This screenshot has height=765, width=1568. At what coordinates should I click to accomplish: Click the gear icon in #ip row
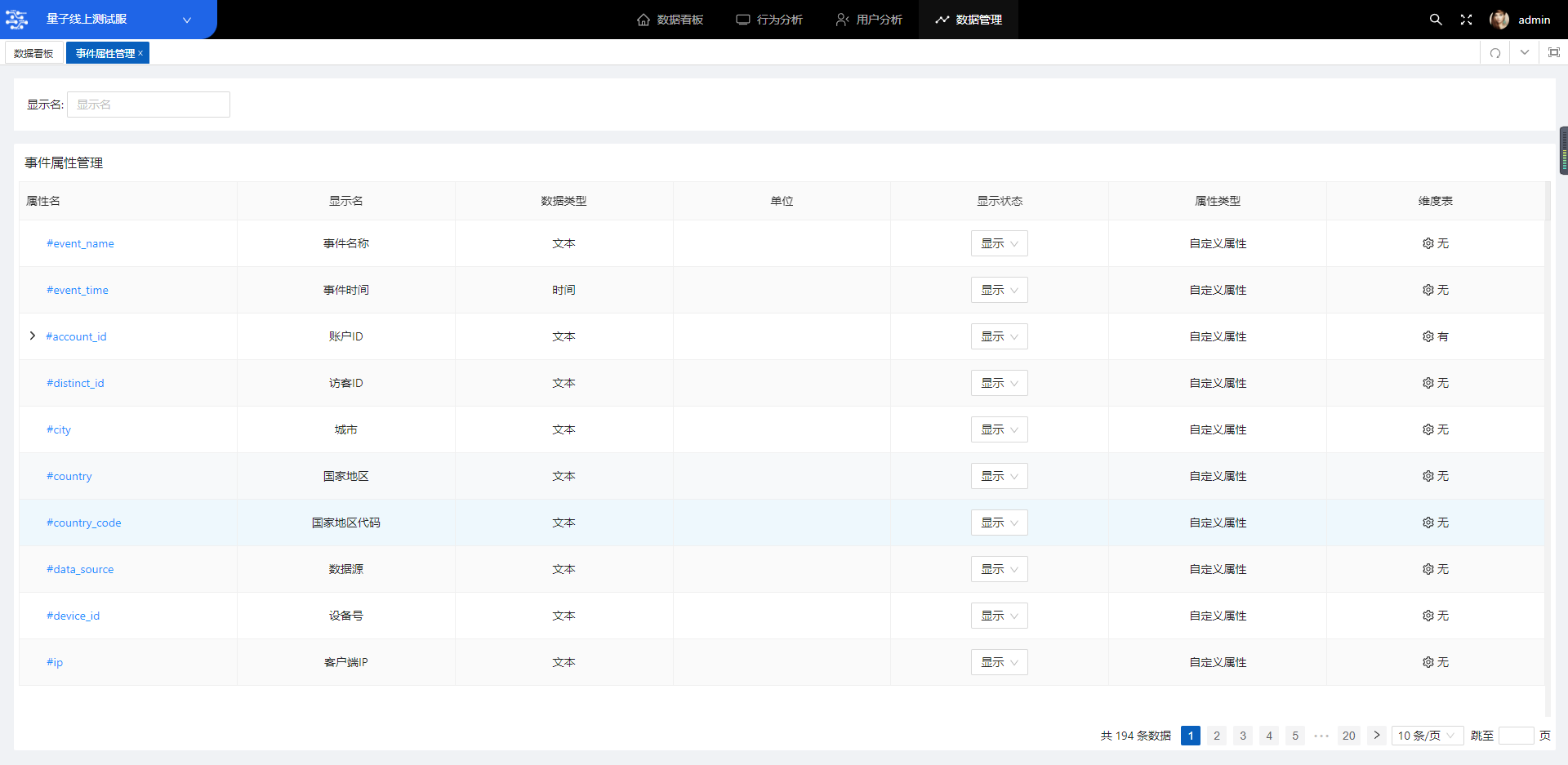1428,662
